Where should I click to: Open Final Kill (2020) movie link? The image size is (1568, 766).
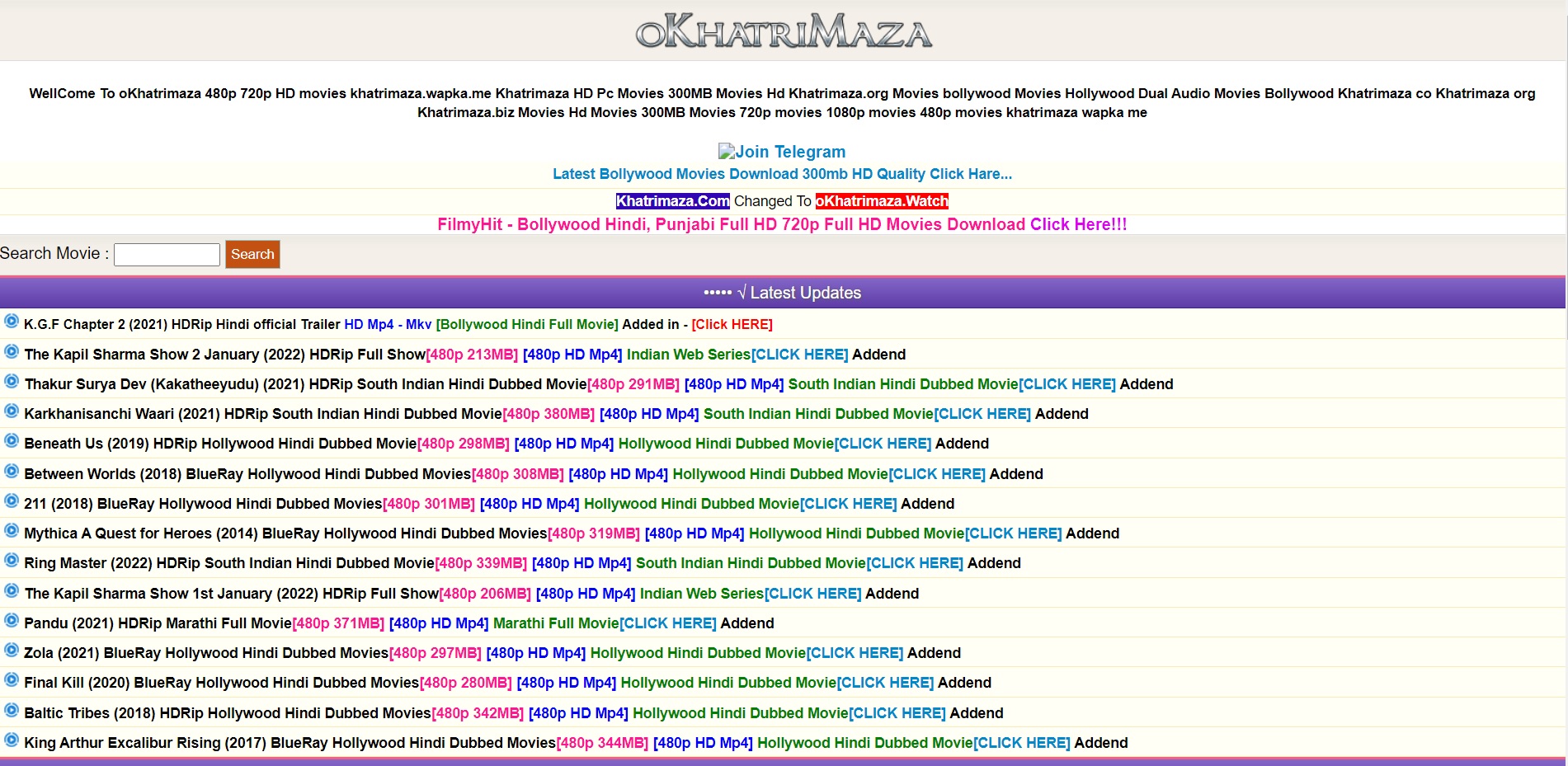coord(221,683)
